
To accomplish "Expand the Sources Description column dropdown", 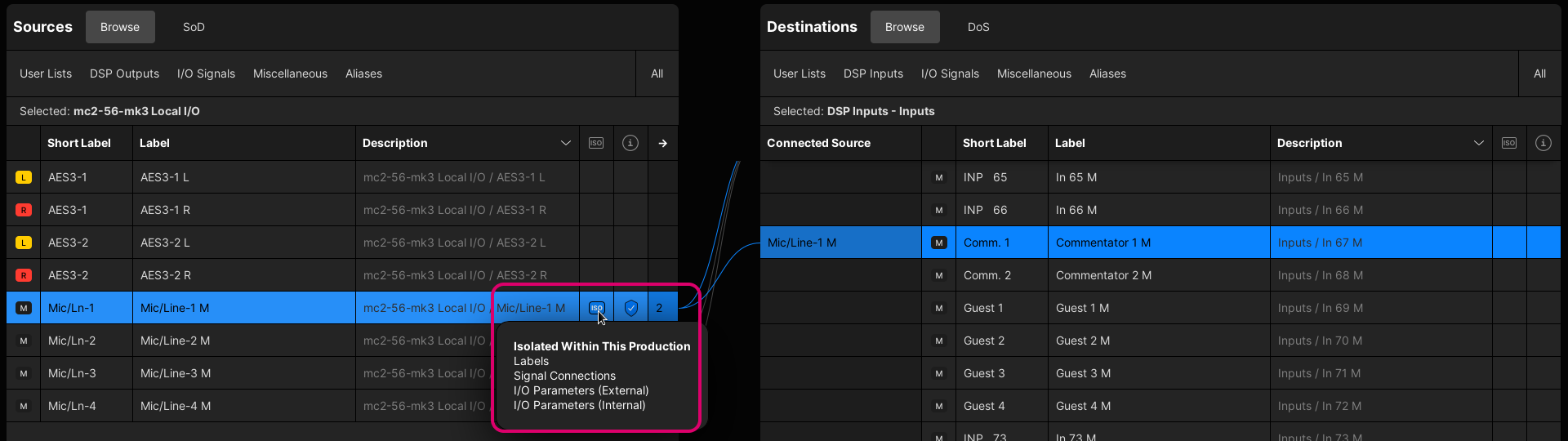I will pyautogui.click(x=565, y=143).
